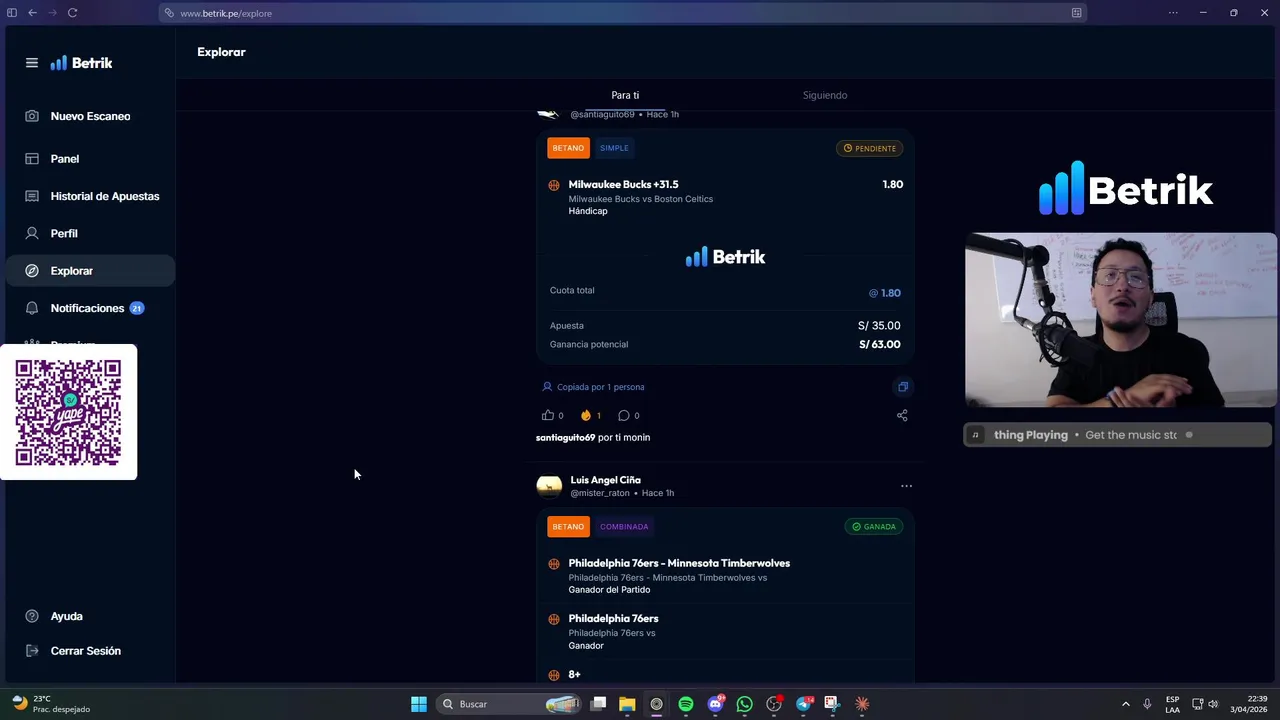The height and width of the screenshot is (720, 1280).
Task: Open Luis Angel Ciña profile name
Action: click(605, 480)
